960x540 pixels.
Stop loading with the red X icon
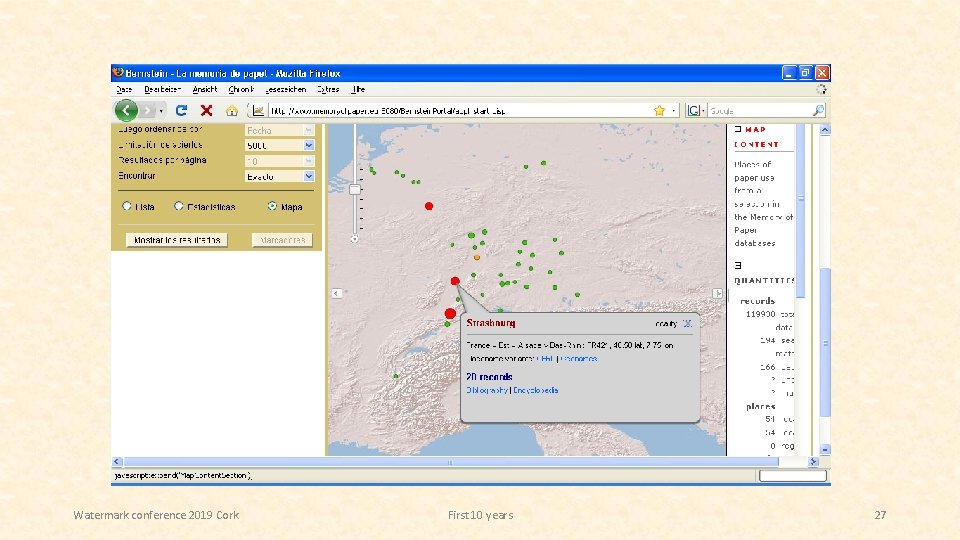206,110
